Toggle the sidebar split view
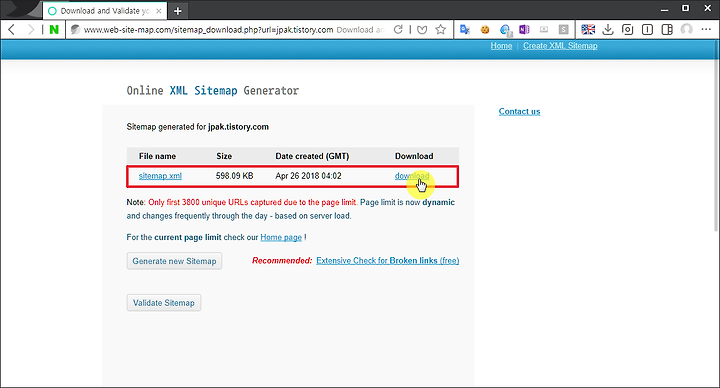 pos(667,30)
